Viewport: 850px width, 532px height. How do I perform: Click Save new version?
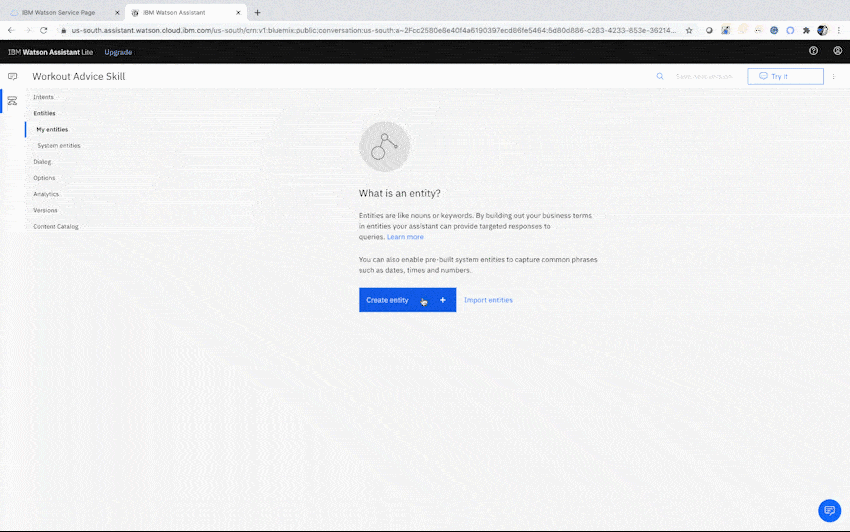[x=704, y=76]
